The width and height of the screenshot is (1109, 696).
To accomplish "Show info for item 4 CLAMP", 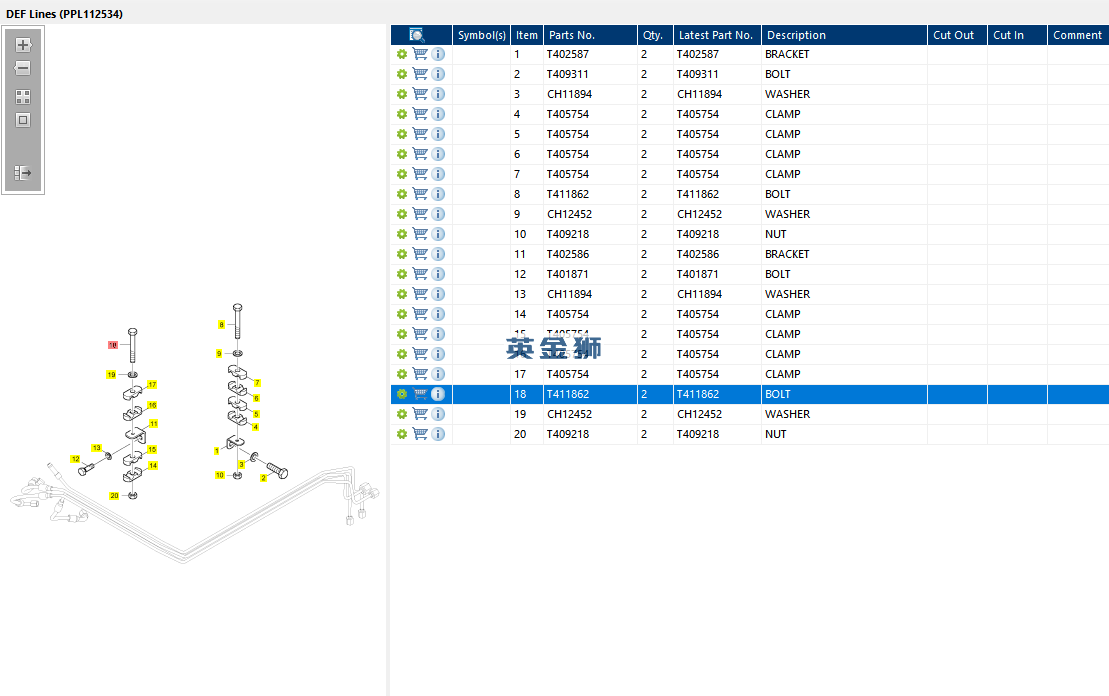I will point(438,114).
